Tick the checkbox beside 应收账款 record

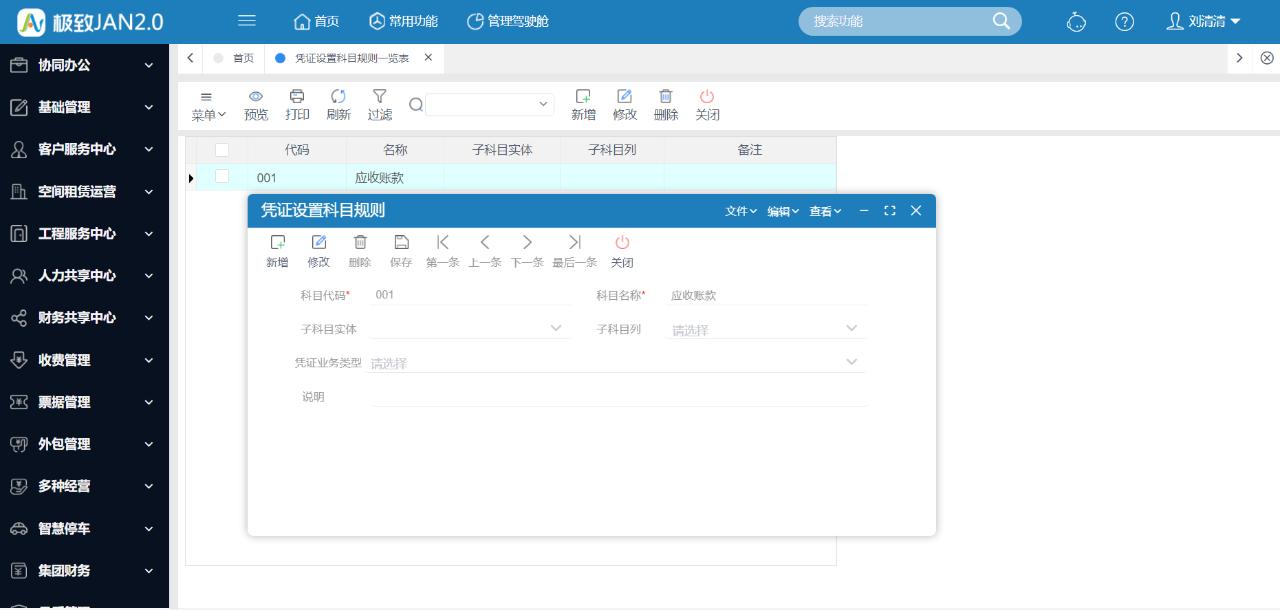(x=221, y=177)
